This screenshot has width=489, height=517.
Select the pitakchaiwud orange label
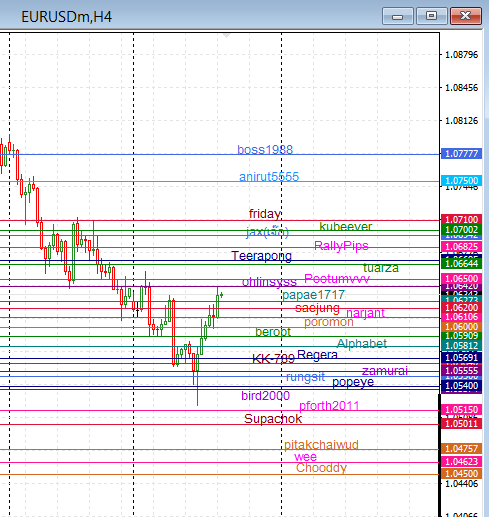coord(321,445)
